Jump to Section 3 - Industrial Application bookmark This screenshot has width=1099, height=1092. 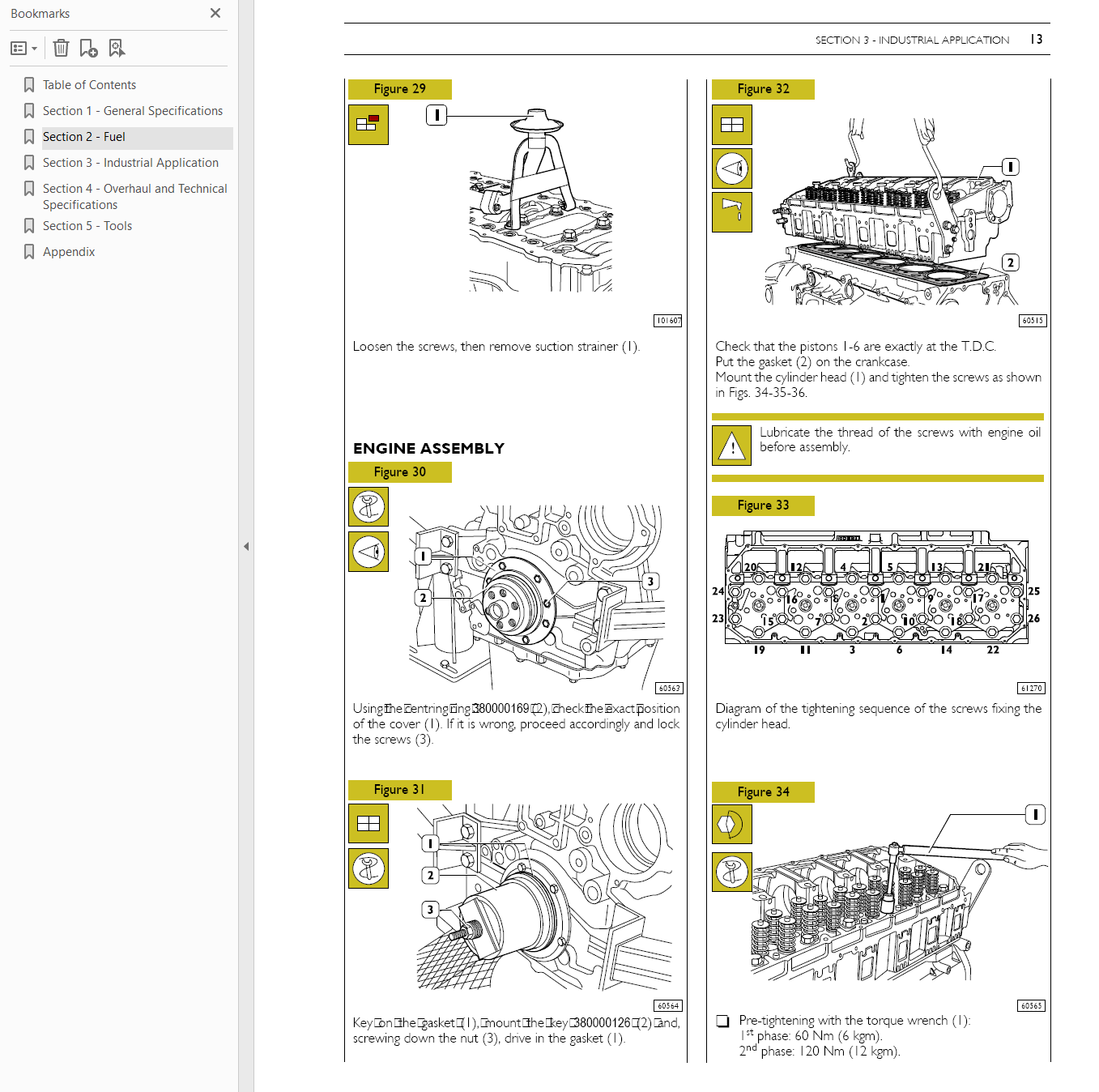130,163
